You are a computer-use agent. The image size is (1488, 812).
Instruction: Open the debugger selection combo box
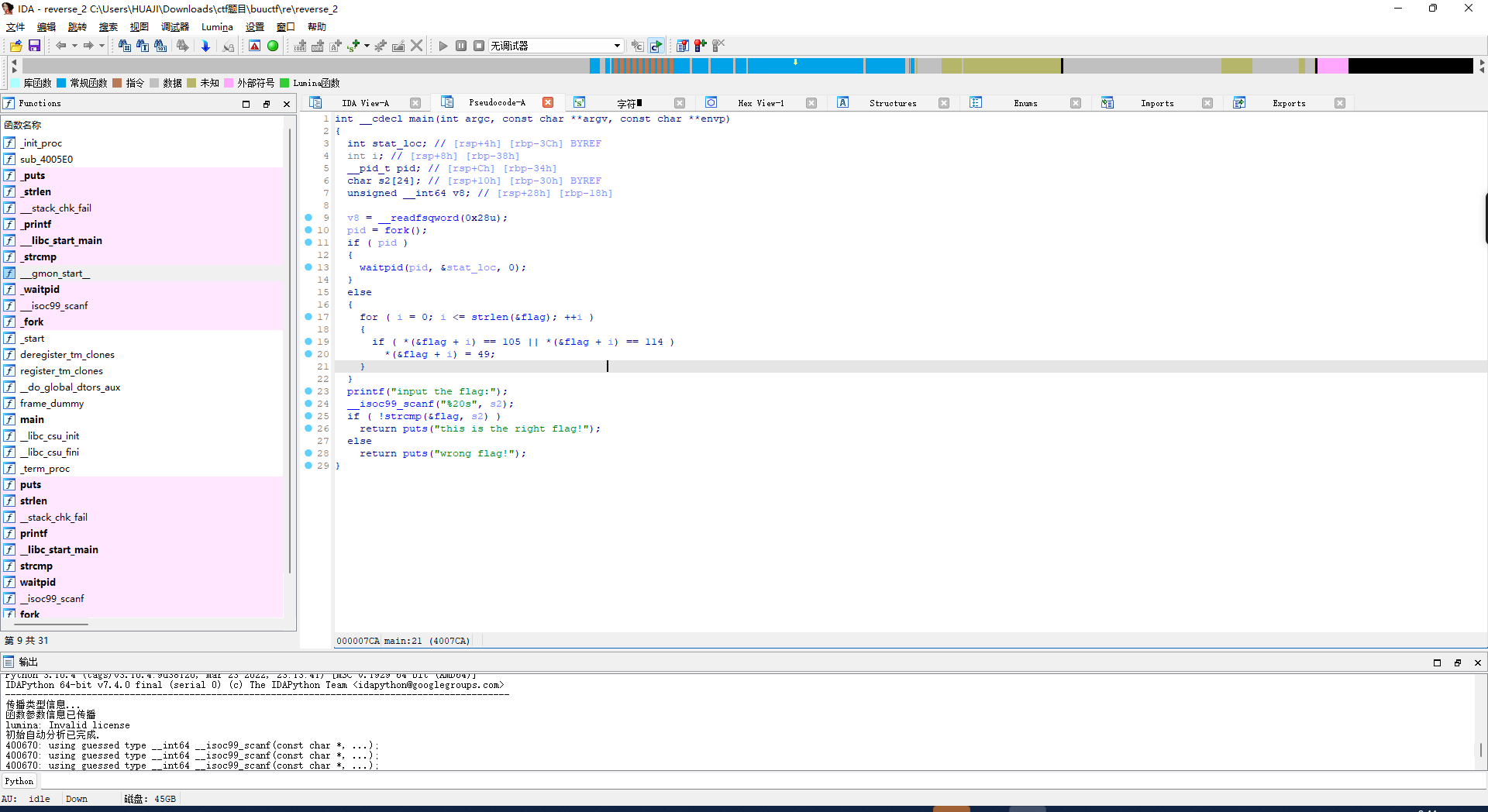[556, 46]
